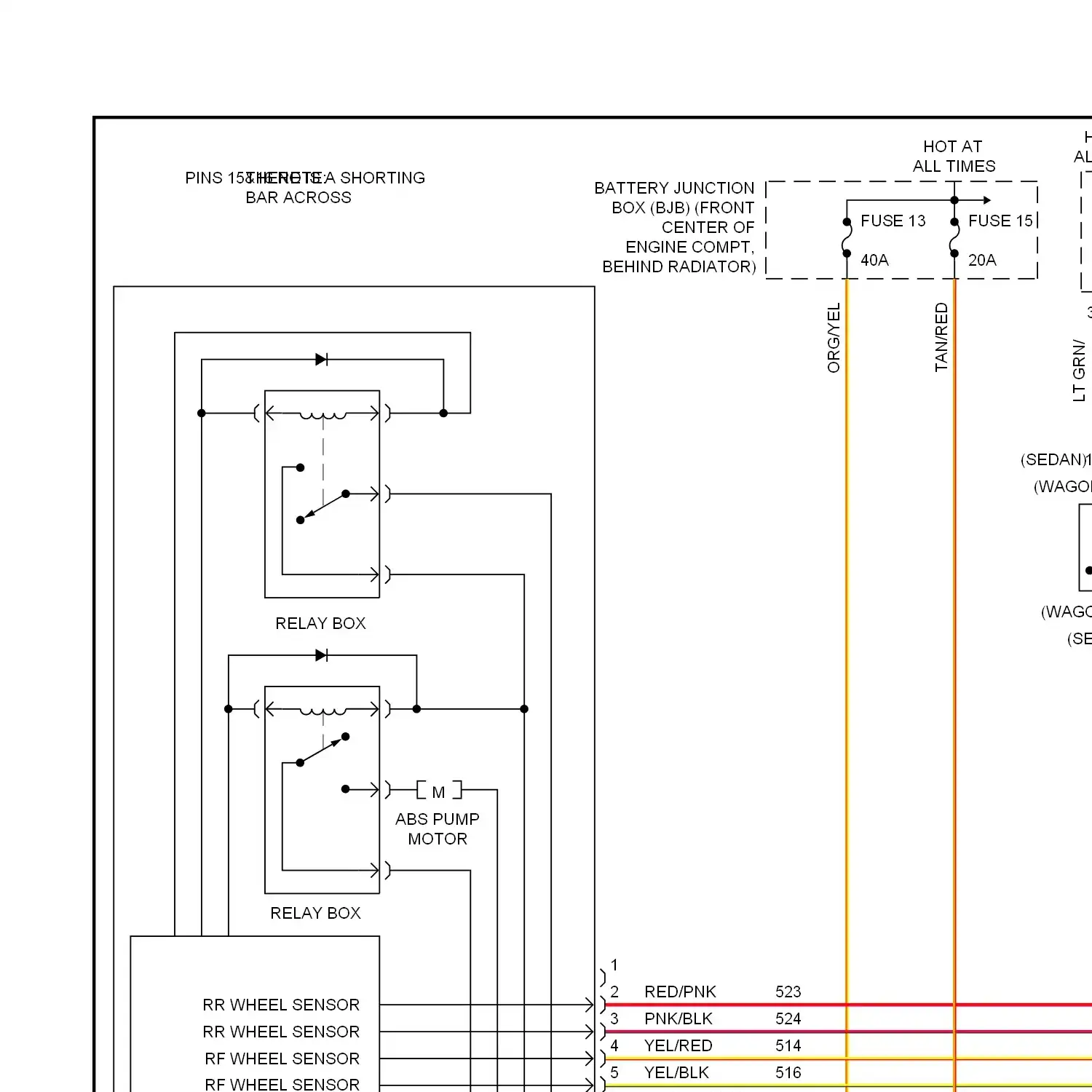This screenshot has height=1092, width=1092.
Task: Click the FUSE 15 fuse symbol
Action: pos(954,238)
